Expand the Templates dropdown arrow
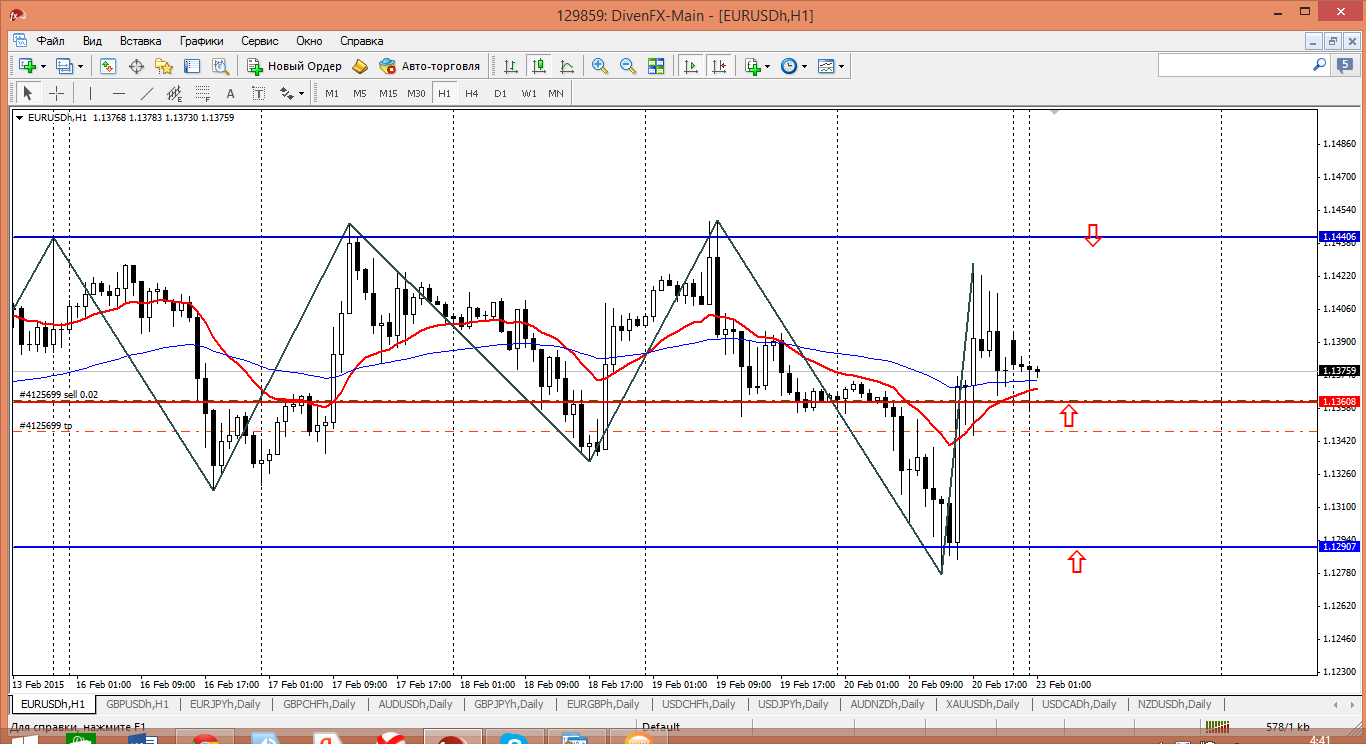This screenshot has height=744, width=1370. point(841,66)
